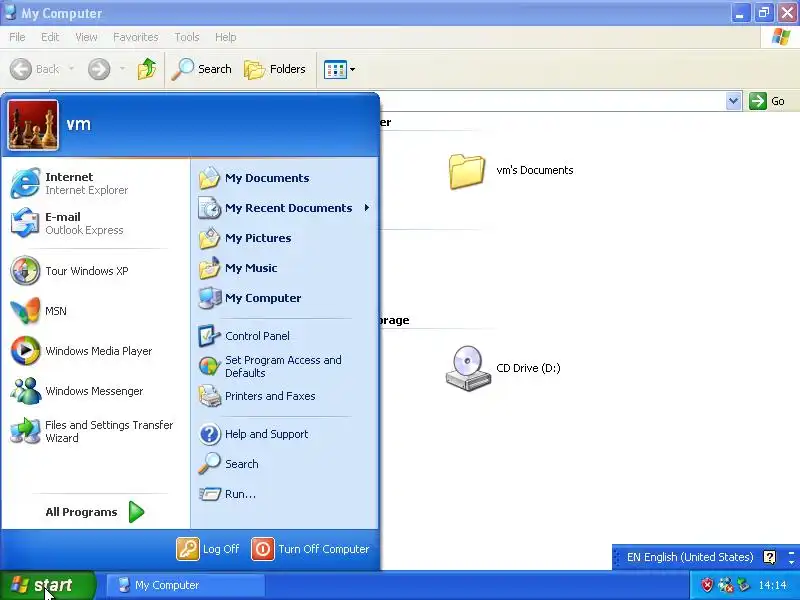Click the Safely Remove Hardware tray icon

click(x=743, y=585)
